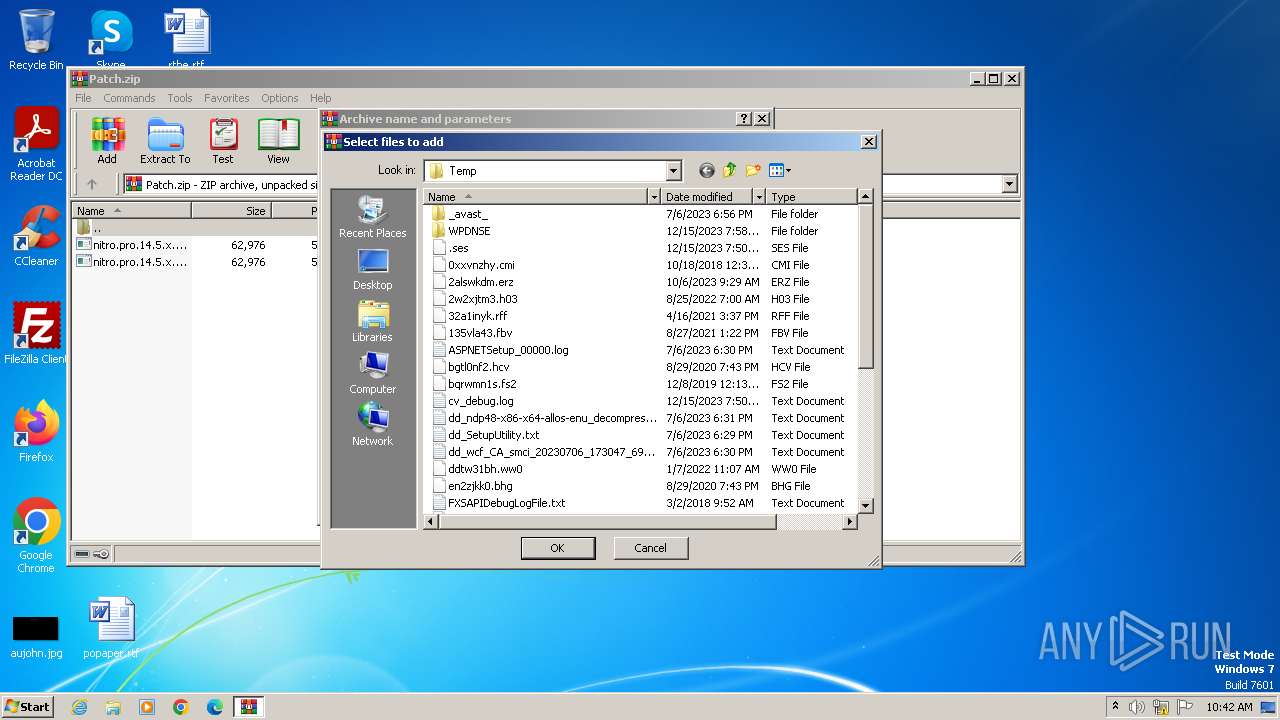Viewport: 1280px width, 720px height.
Task: Open popaper.rtf desktop file
Action: [x=110, y=628]
